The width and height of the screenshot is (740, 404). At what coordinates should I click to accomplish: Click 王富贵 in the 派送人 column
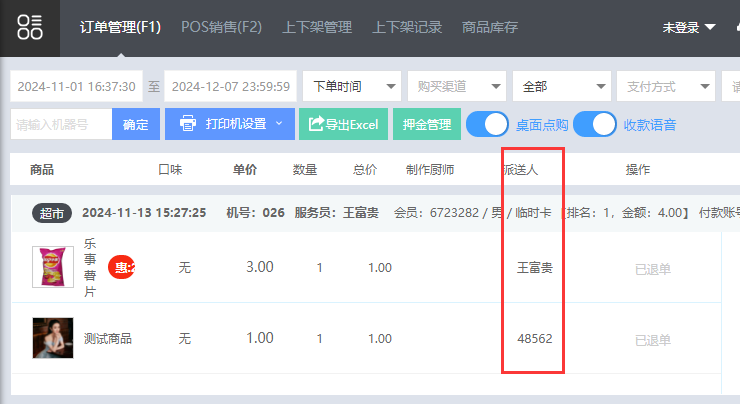535,268
